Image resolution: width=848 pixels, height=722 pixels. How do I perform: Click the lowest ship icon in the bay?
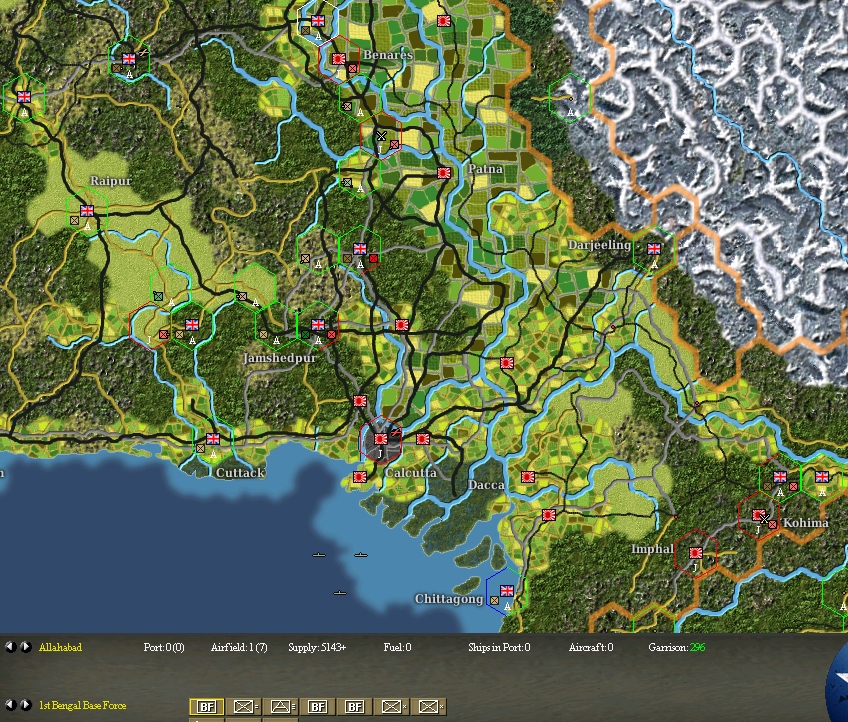coord(339,593)
